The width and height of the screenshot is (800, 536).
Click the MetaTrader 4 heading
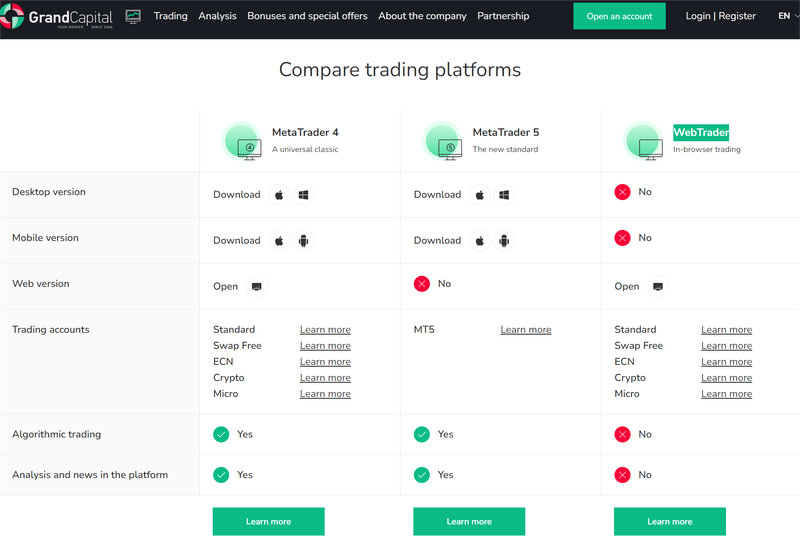[305, 133]
